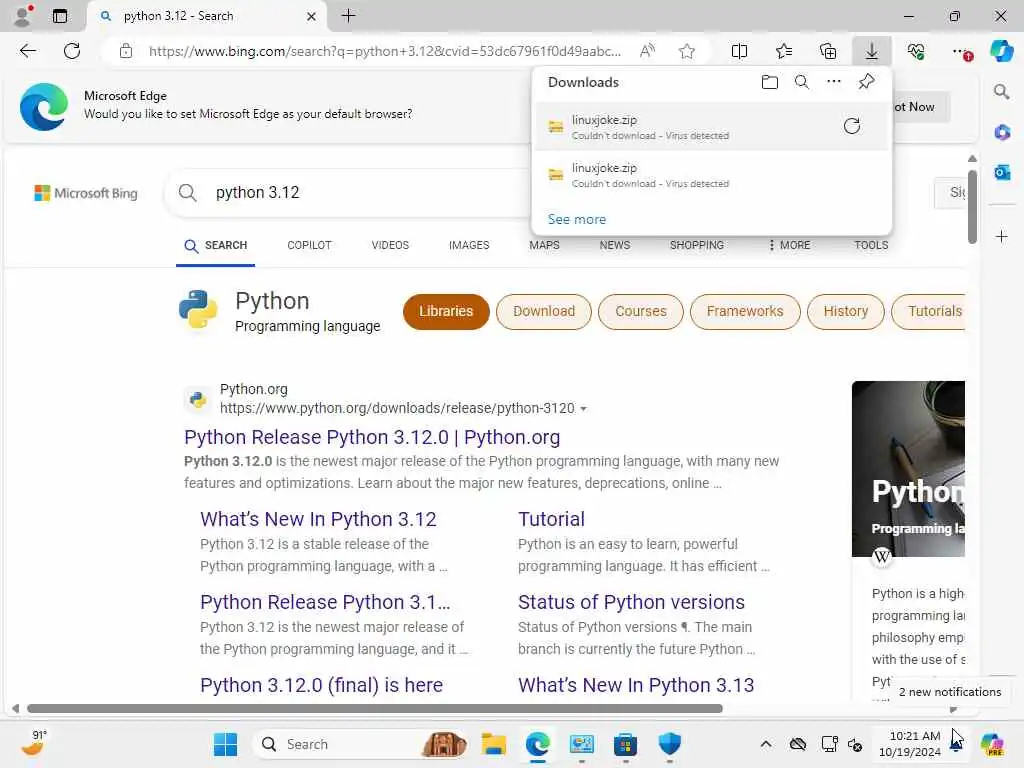Select the History pill
This screenshot has width=1024, height=768.
pyautogui.click(x=846, y=312)
